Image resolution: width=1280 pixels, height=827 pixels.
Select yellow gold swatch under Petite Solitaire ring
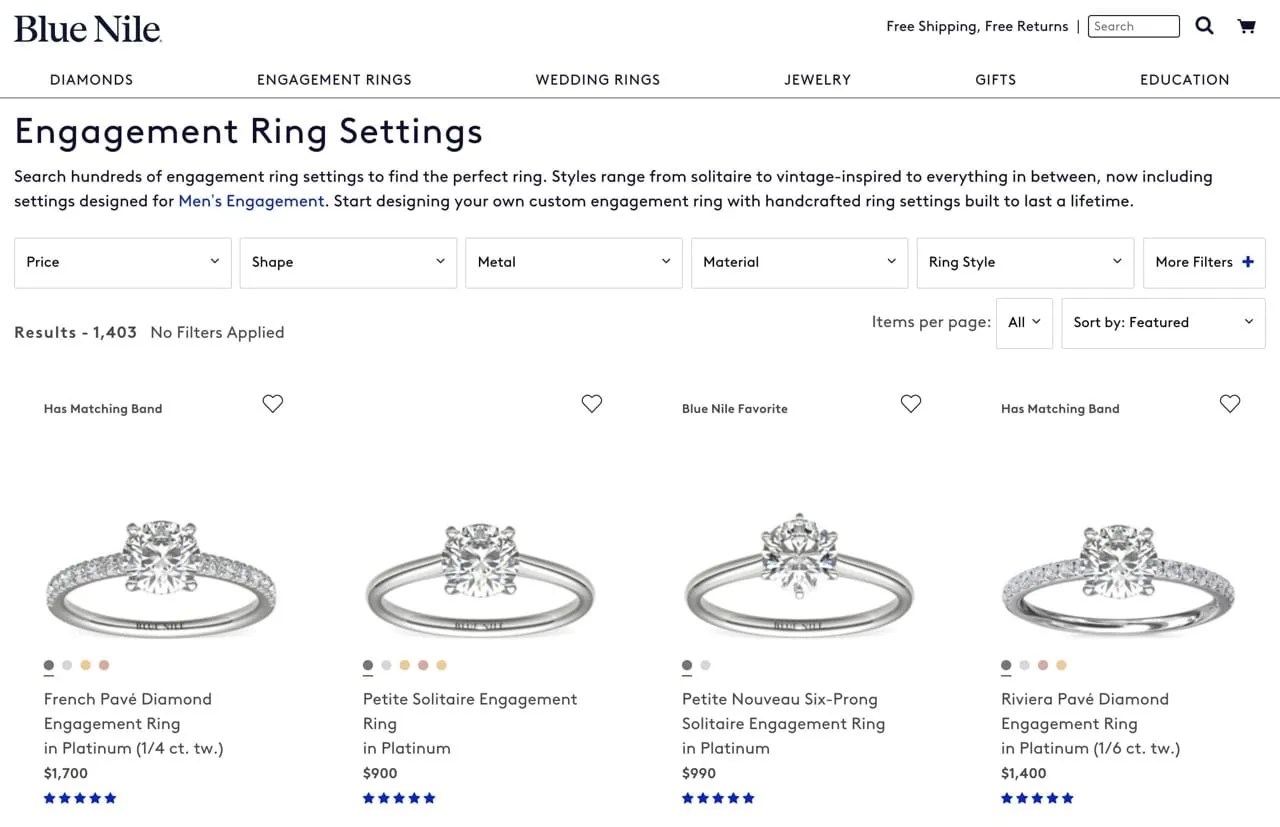[404, 665]
